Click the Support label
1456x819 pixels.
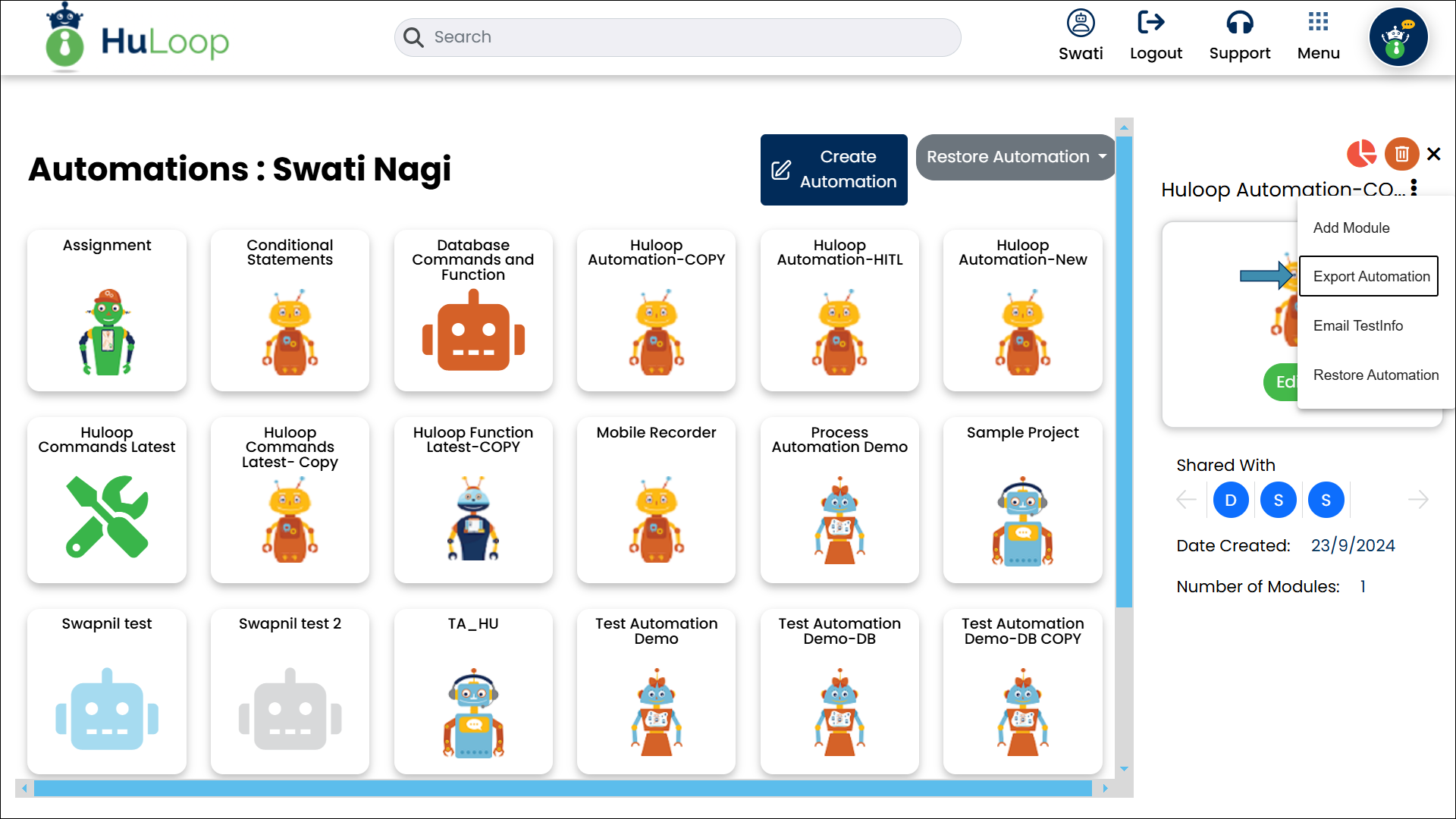click(x=1240, y=53)
